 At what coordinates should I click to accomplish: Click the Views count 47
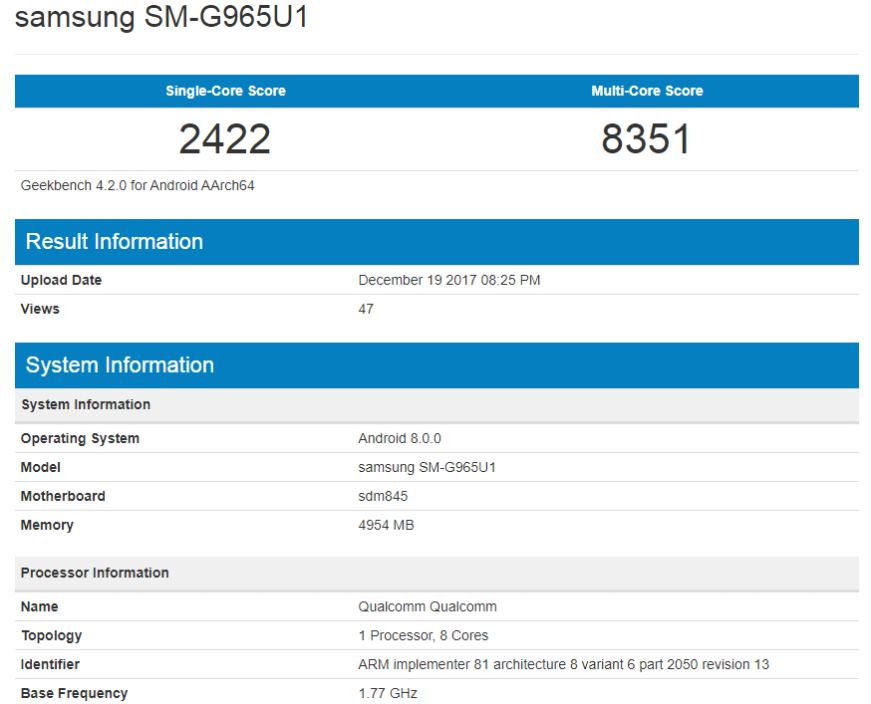[x=366, y=309]
